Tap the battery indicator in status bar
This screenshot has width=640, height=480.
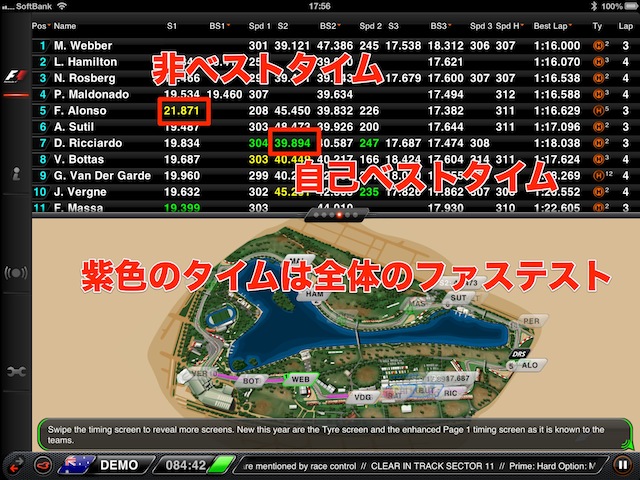click(632, 6)
